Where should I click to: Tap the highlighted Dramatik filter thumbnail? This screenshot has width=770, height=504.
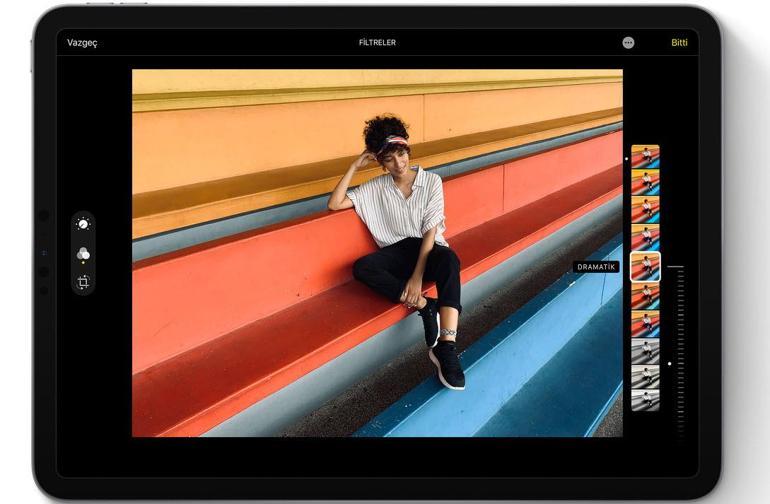click(x=645, y=267)
